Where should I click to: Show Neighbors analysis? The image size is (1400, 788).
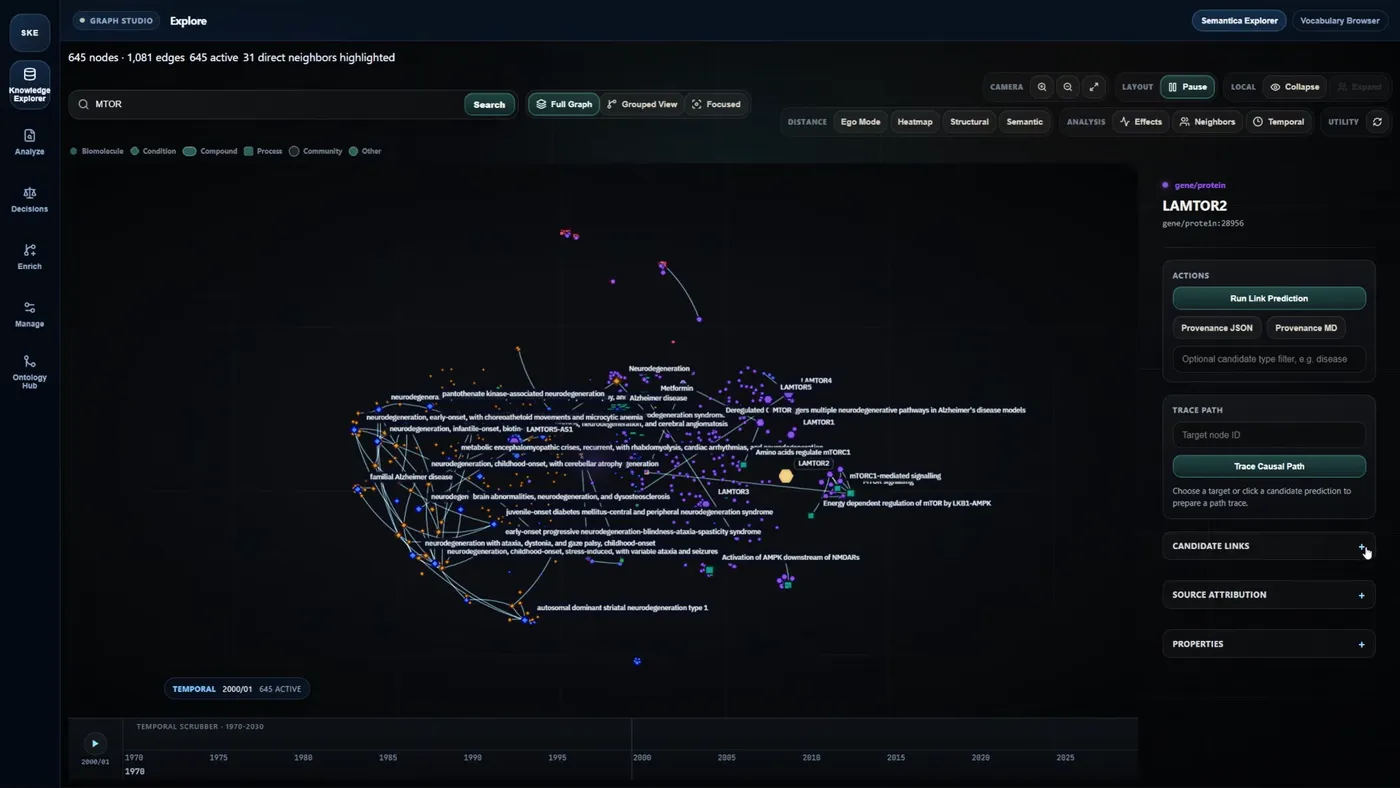1207,122
